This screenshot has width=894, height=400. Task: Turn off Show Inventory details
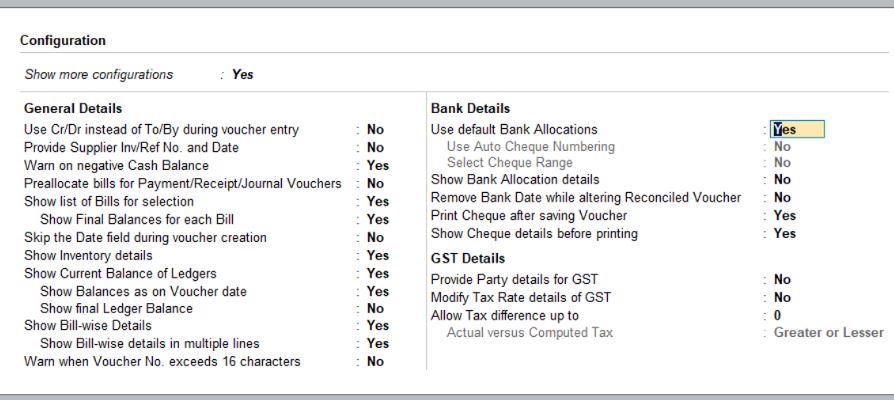pos(377,256)
